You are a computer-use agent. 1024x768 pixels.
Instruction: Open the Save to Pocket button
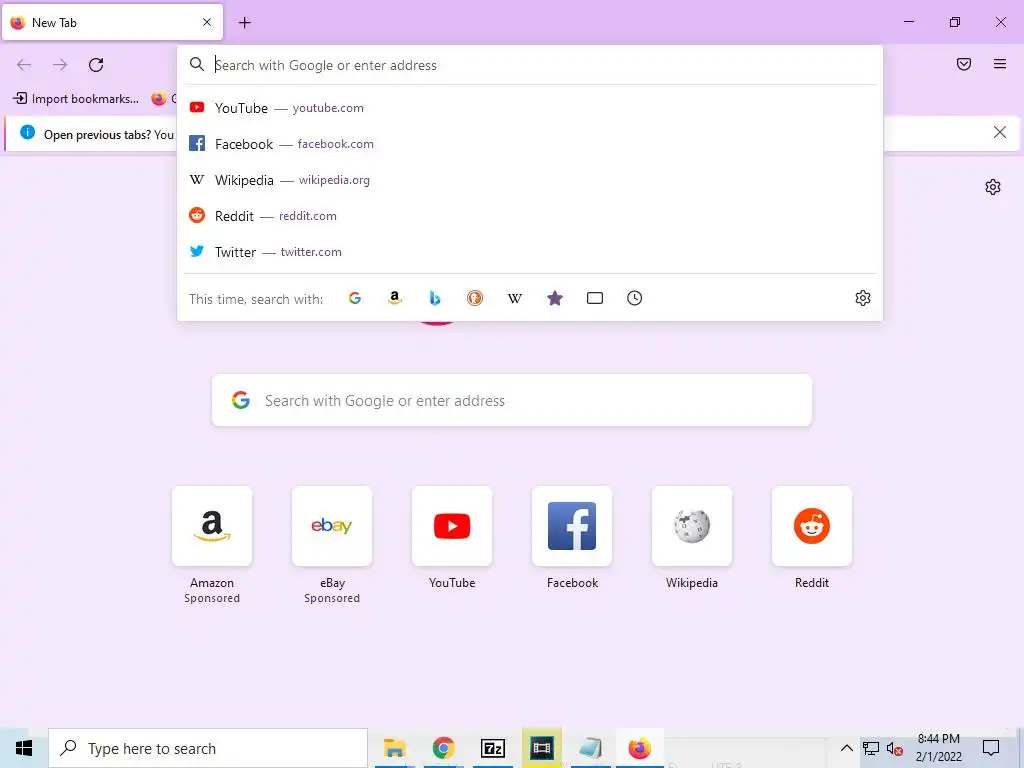[964, 64]
